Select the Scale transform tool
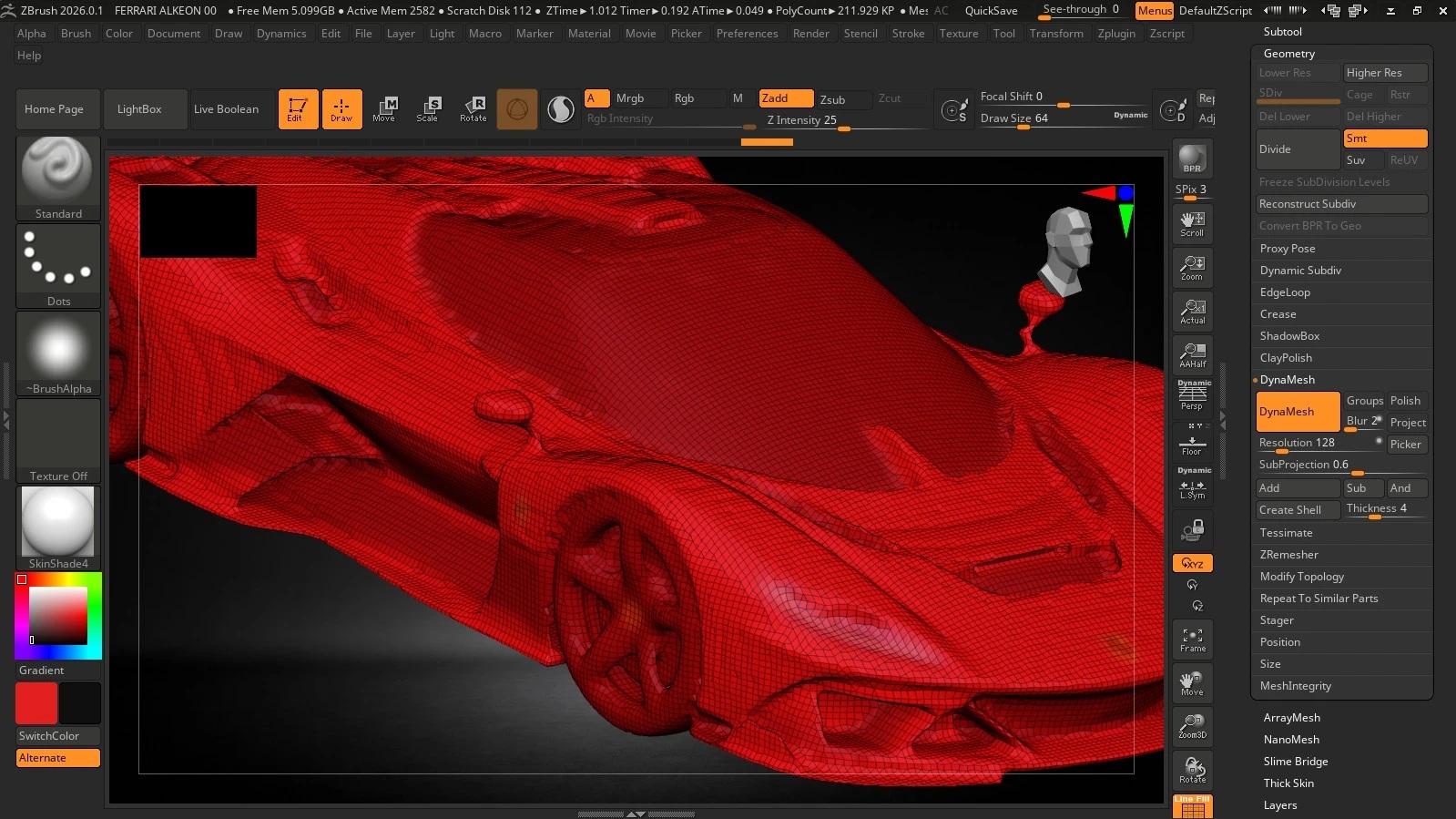1456x819 pixels. [428, 109]
